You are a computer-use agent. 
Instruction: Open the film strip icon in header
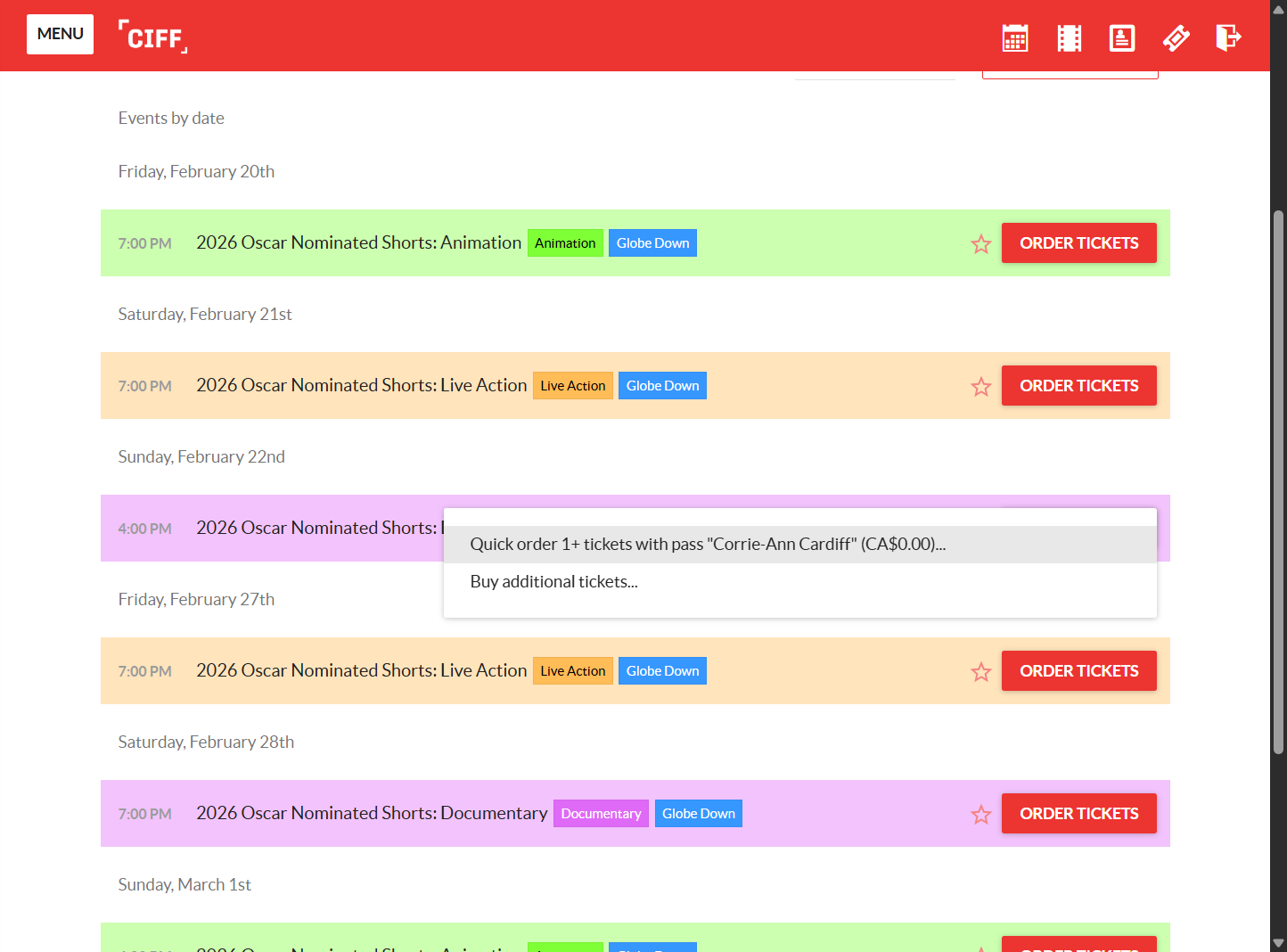(x=1070, y=37)
